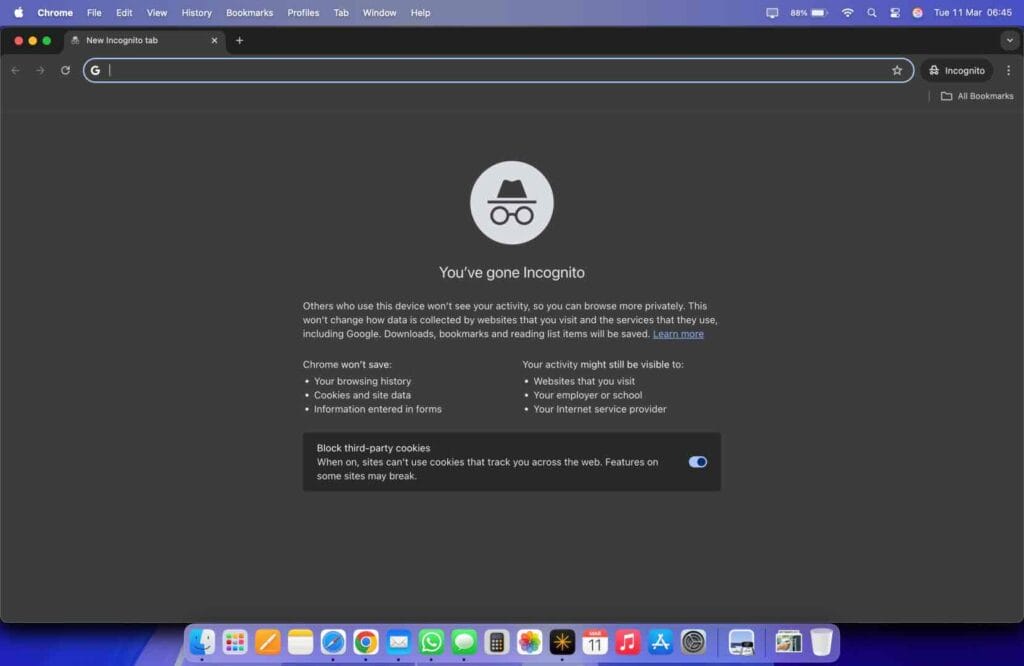The width and height of the screenshot is (1024, 666).
Task: Open the orange Pages app in dock
Action: (267, 642)
